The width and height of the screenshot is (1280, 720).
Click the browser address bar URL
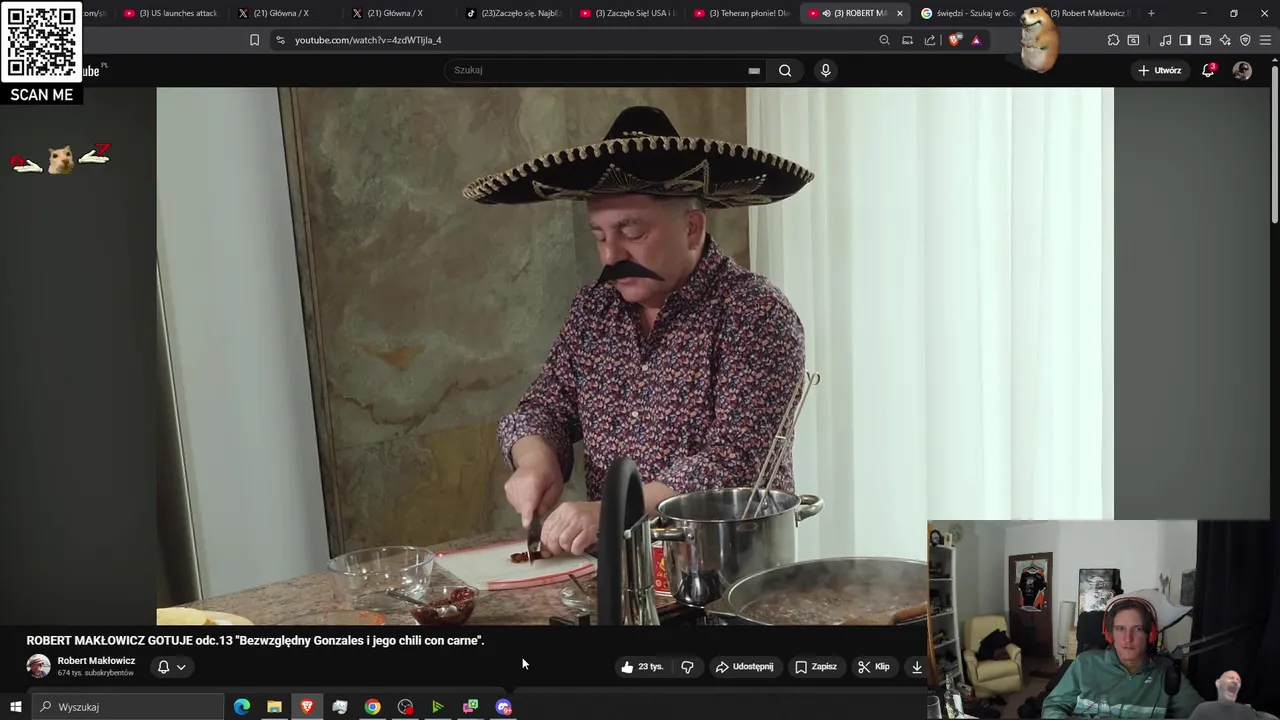pos(368,40)
